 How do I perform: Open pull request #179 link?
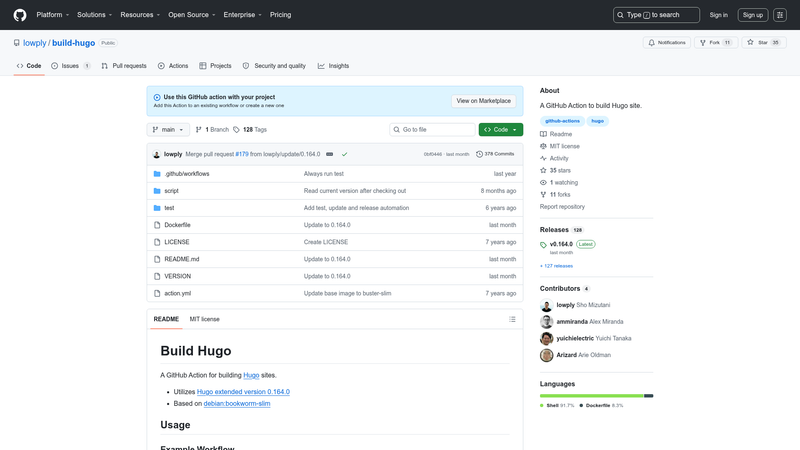tap(242, 154)
